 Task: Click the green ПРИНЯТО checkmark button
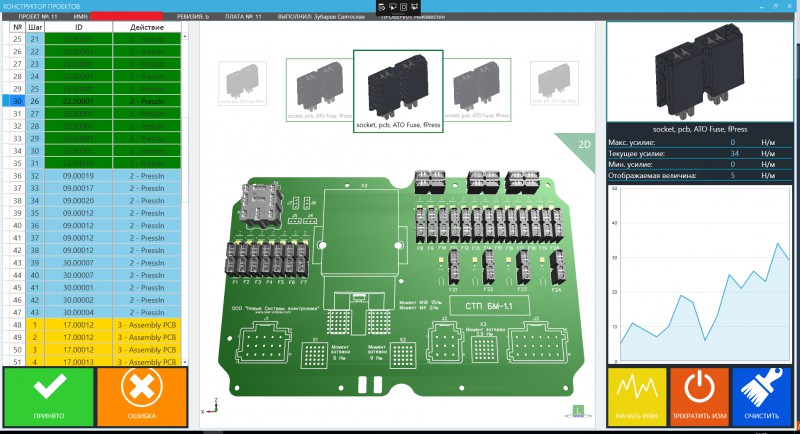click(48, 397)
